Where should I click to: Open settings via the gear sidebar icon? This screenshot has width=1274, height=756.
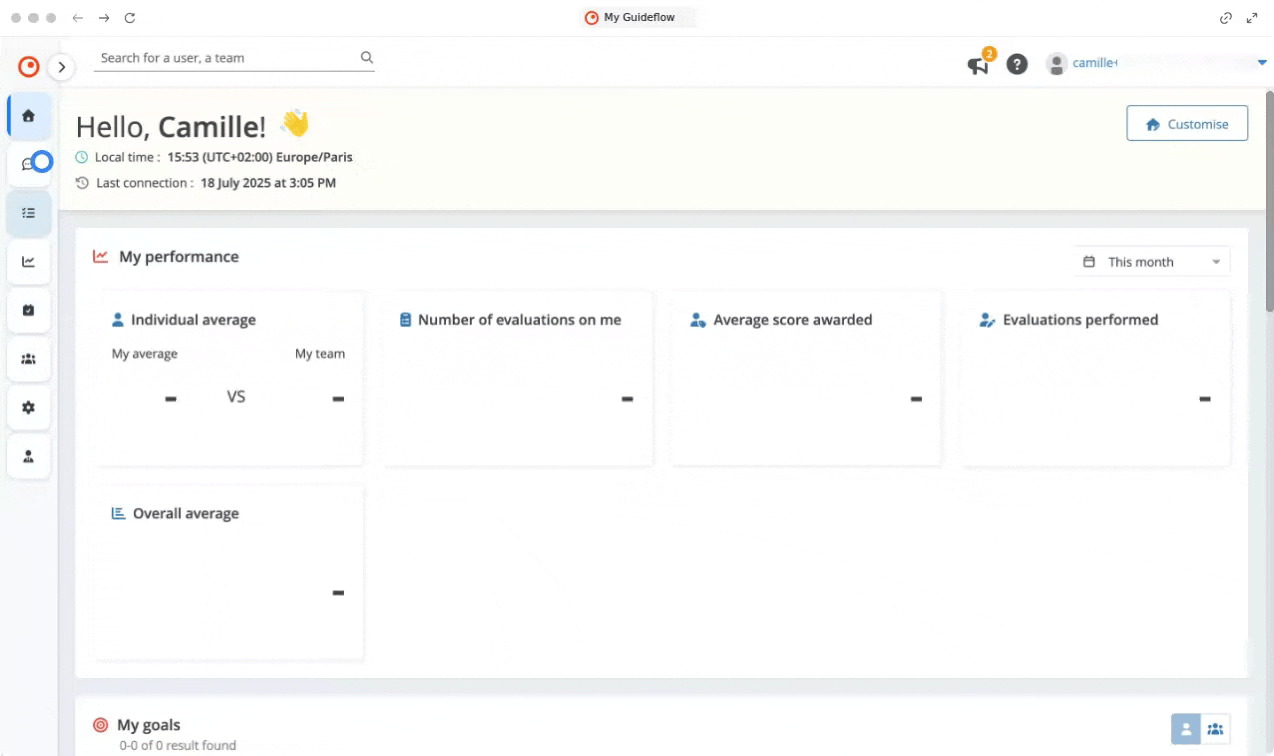click(x=28, y=408)
